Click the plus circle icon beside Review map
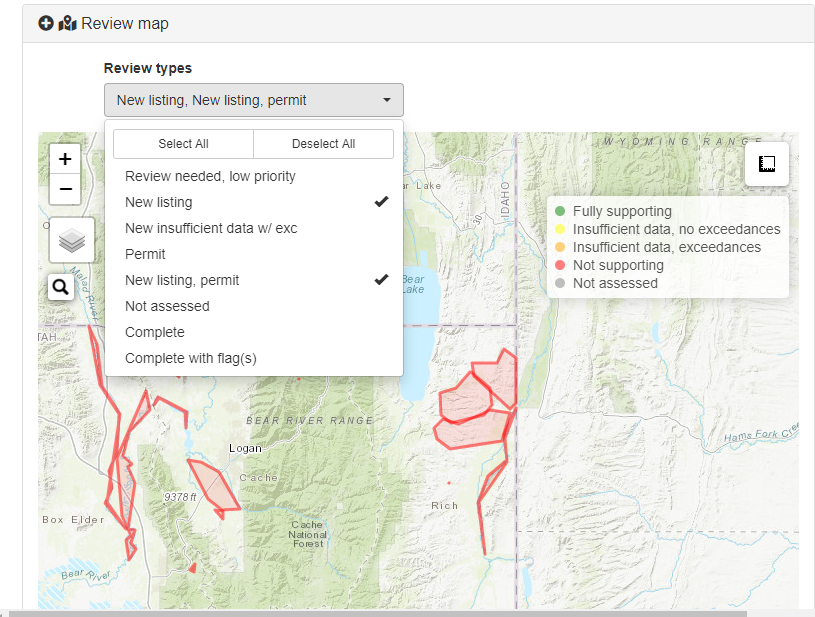Image resolution: width=815 pixels, height=617 pixels. pyautogui.click(x=46, y=23)
